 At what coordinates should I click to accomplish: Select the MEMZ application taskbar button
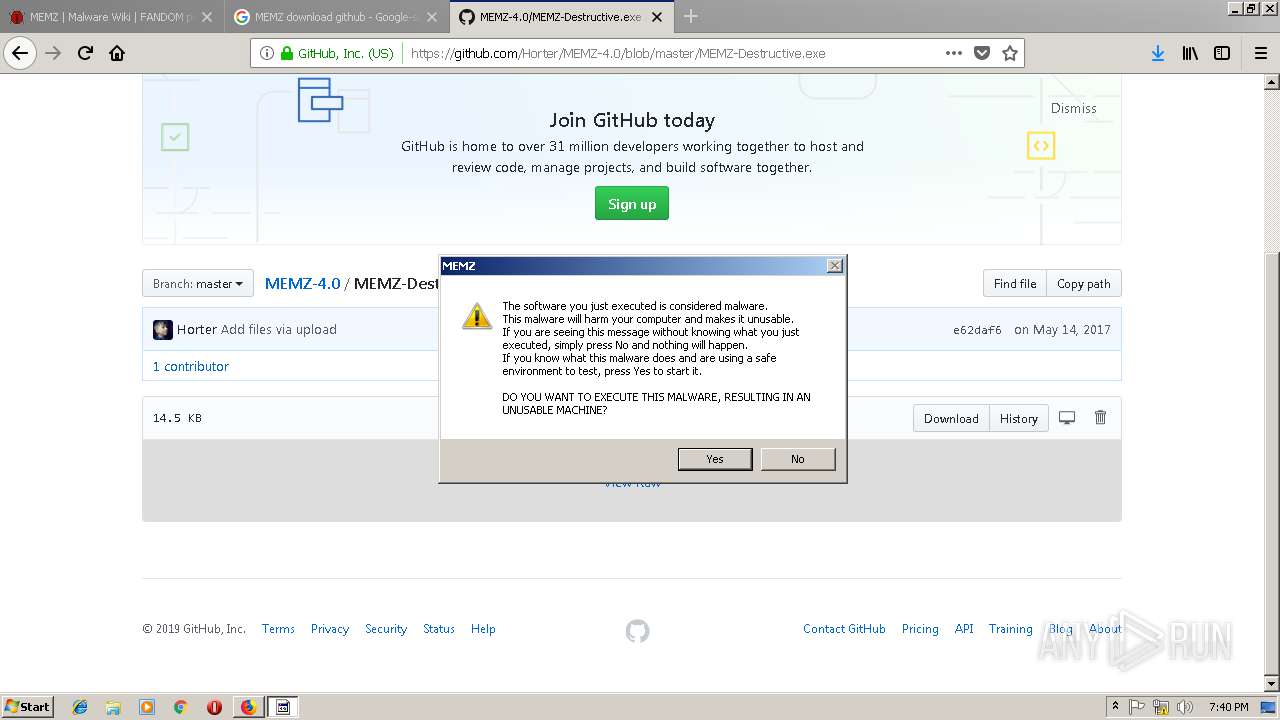click(x=283, y=707)
